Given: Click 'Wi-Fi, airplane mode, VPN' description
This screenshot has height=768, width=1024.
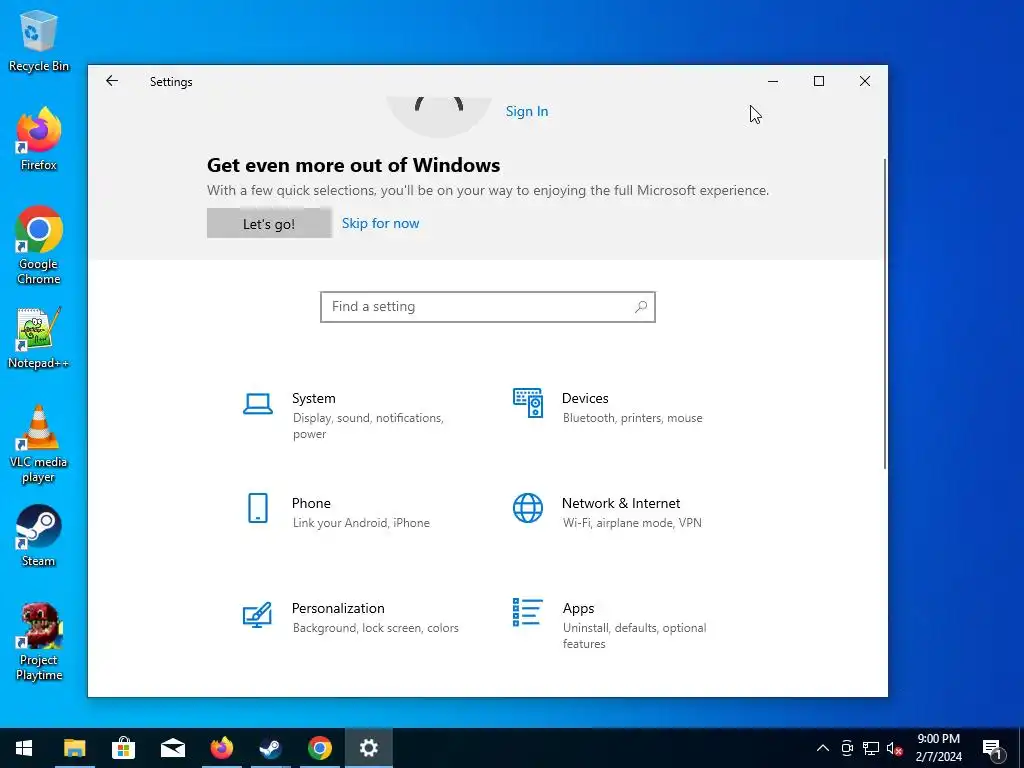Looking at the screenshot, I should [x=632, y=523].
